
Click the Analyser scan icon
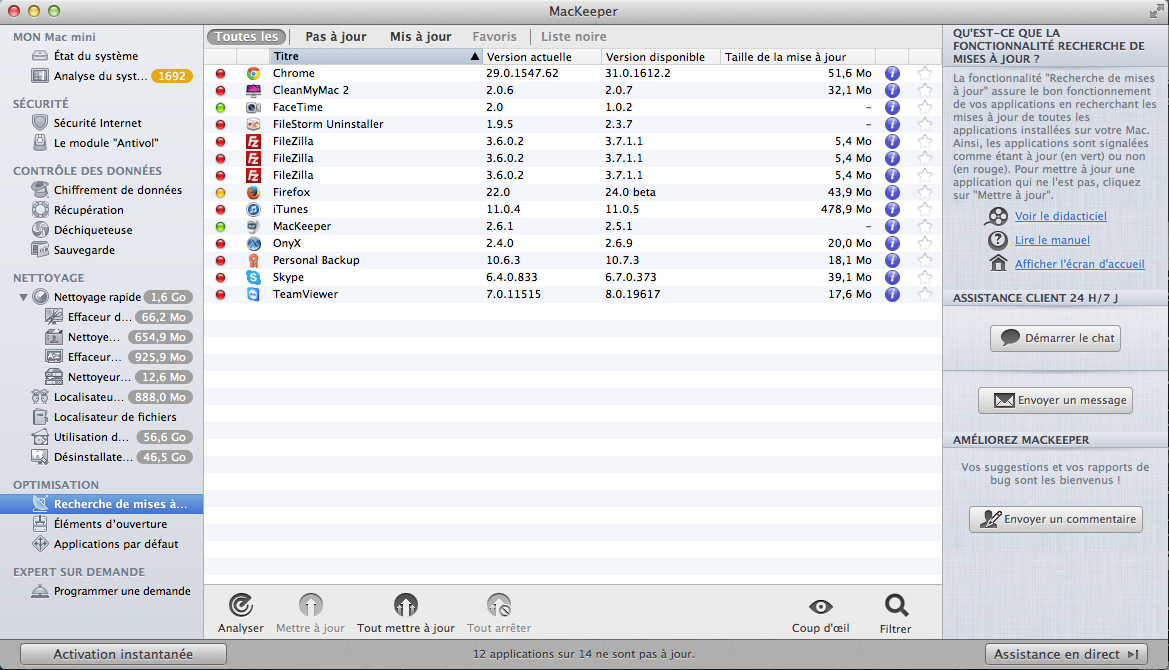[241, 605]
